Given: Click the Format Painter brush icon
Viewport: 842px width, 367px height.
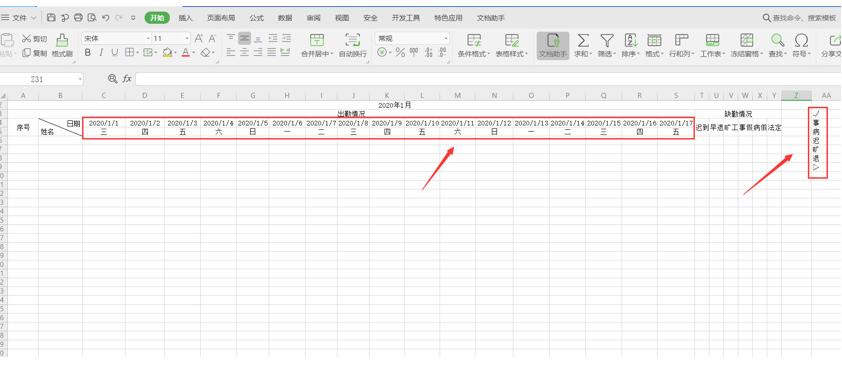Looking at the screenshot, I should pos(62,40).
